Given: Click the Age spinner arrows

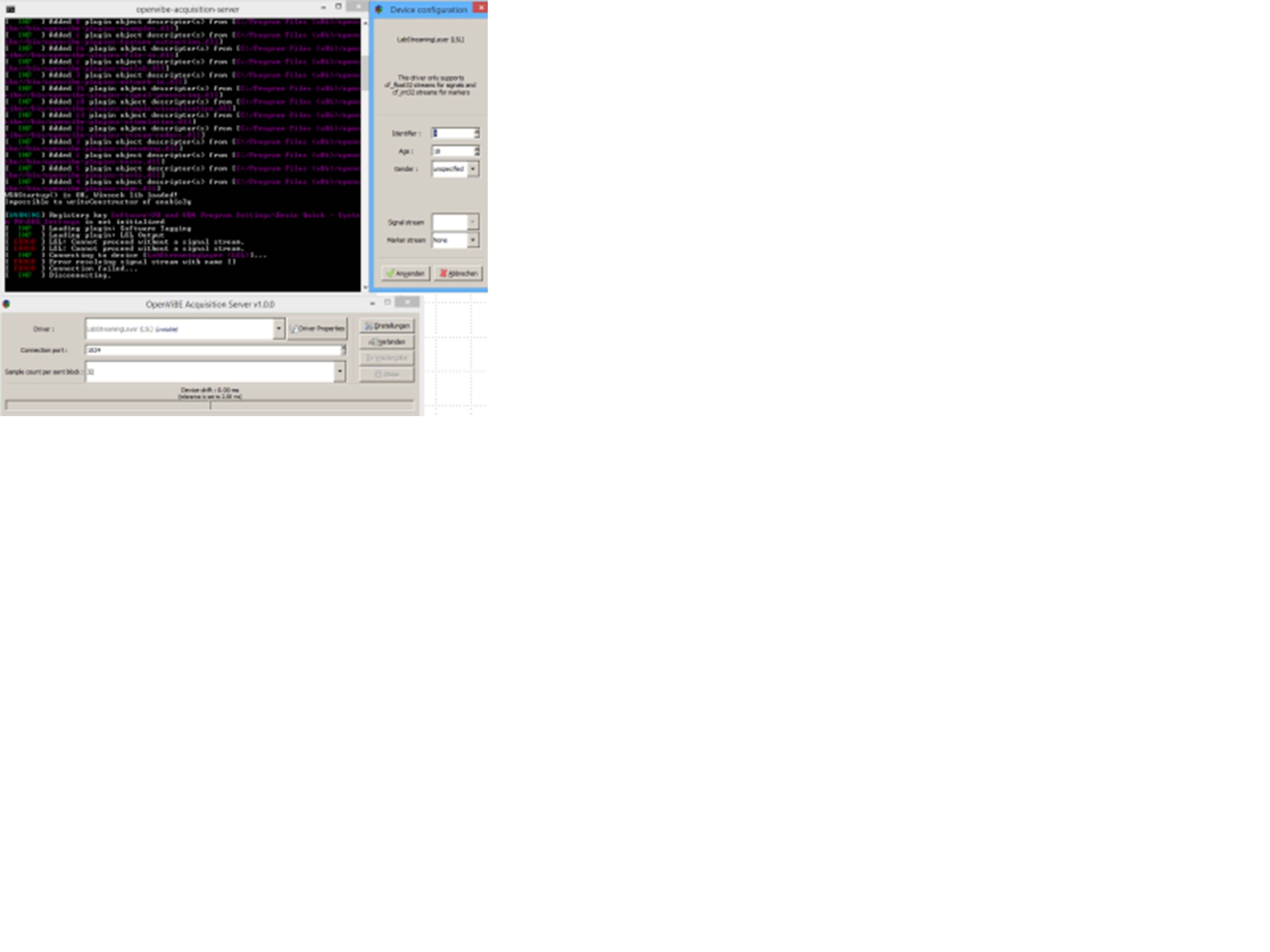Looking at the screenshot, I should tap(477, 151).
